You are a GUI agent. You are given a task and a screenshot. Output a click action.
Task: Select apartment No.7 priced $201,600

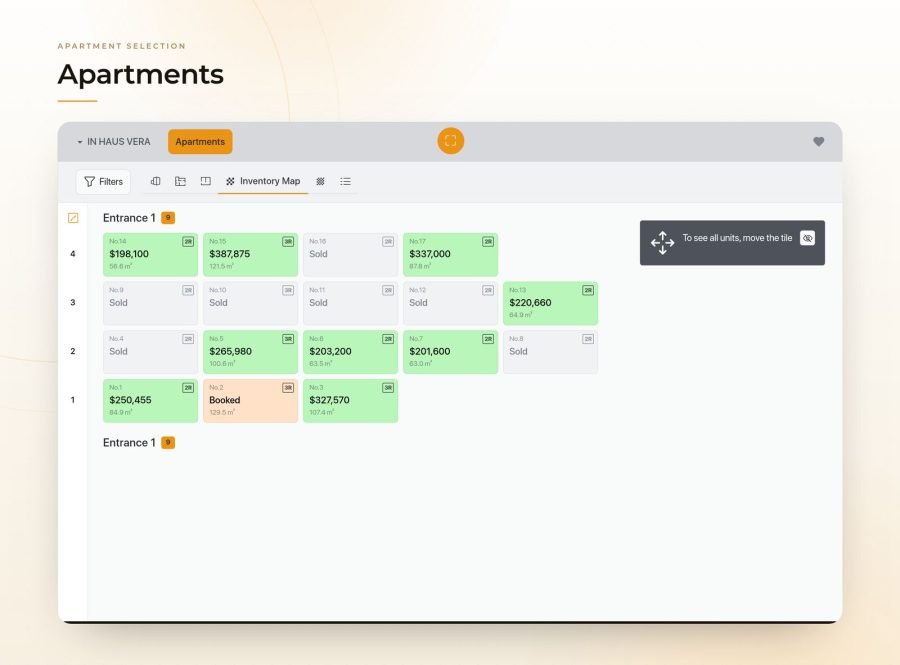(x=451, y=352)
